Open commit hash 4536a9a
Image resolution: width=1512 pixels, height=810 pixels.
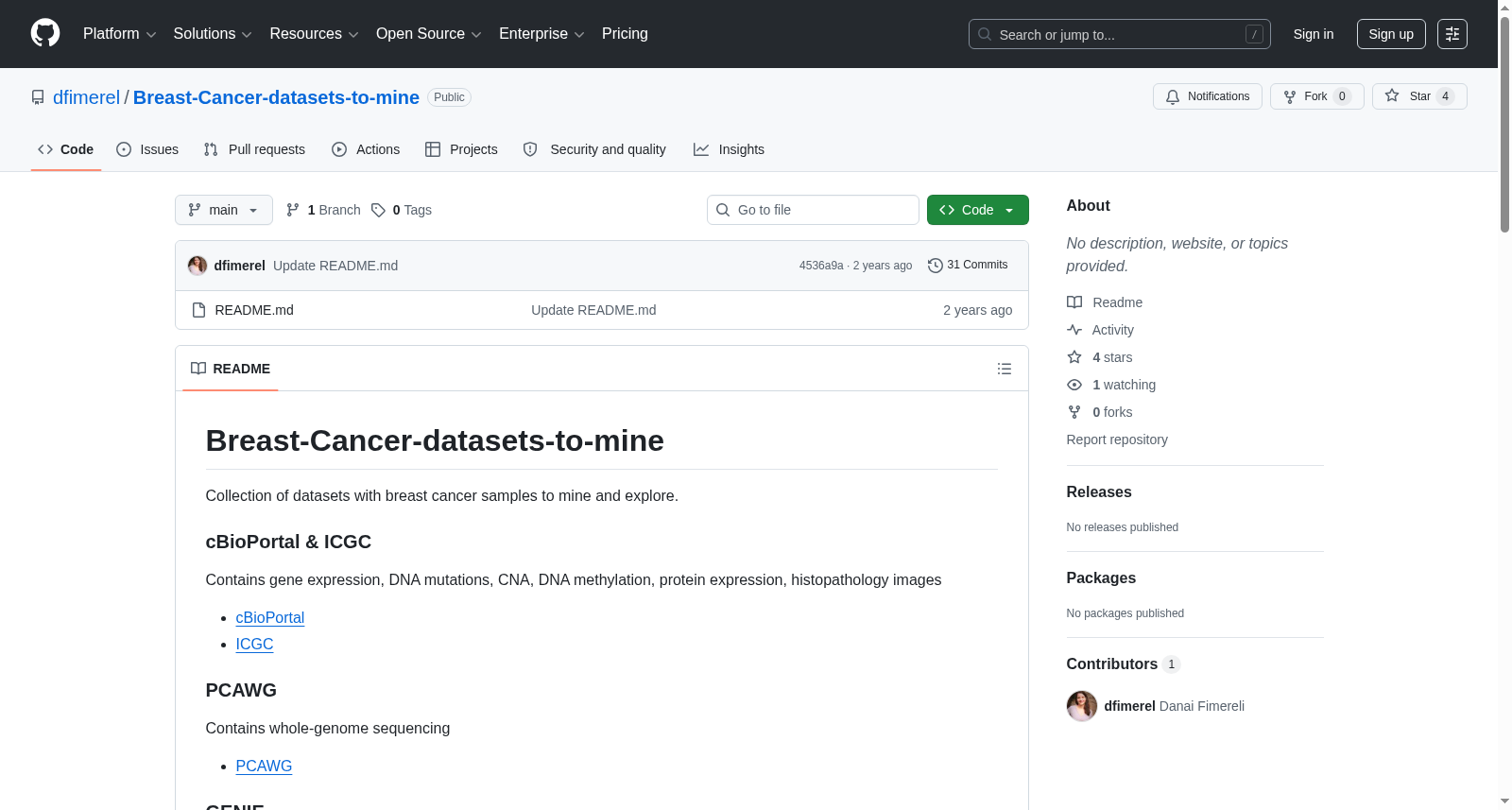(821, 266)
